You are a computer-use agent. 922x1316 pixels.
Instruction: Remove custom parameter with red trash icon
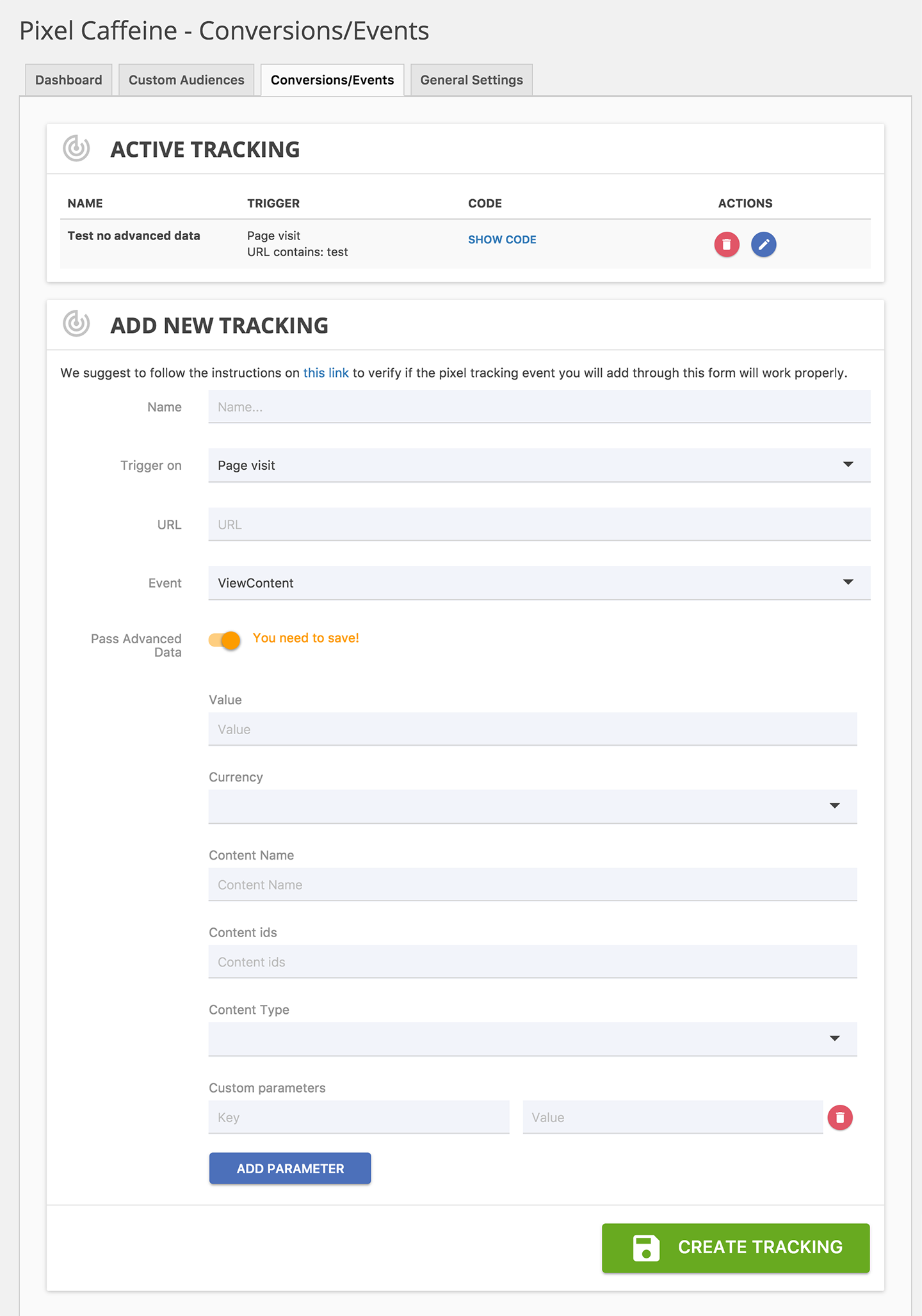(x=839, y=1118)
